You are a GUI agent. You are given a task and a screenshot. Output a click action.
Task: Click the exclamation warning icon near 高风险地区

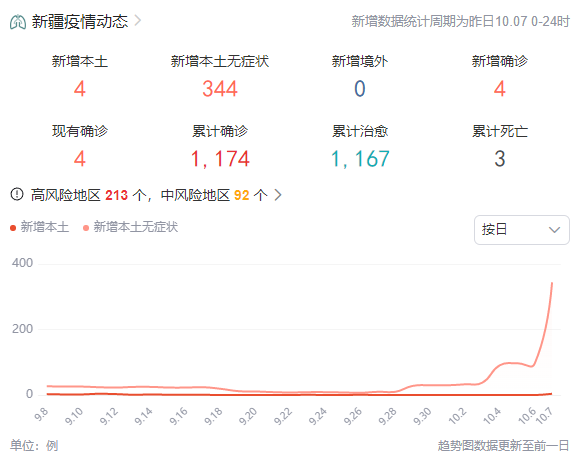point(17,194)
